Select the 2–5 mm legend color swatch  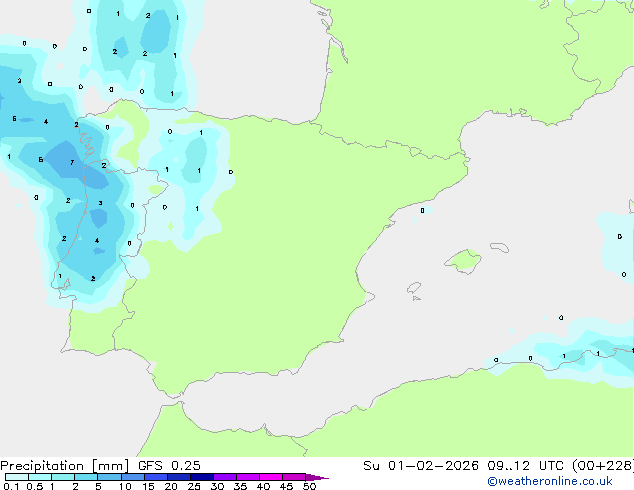point(86,477)
